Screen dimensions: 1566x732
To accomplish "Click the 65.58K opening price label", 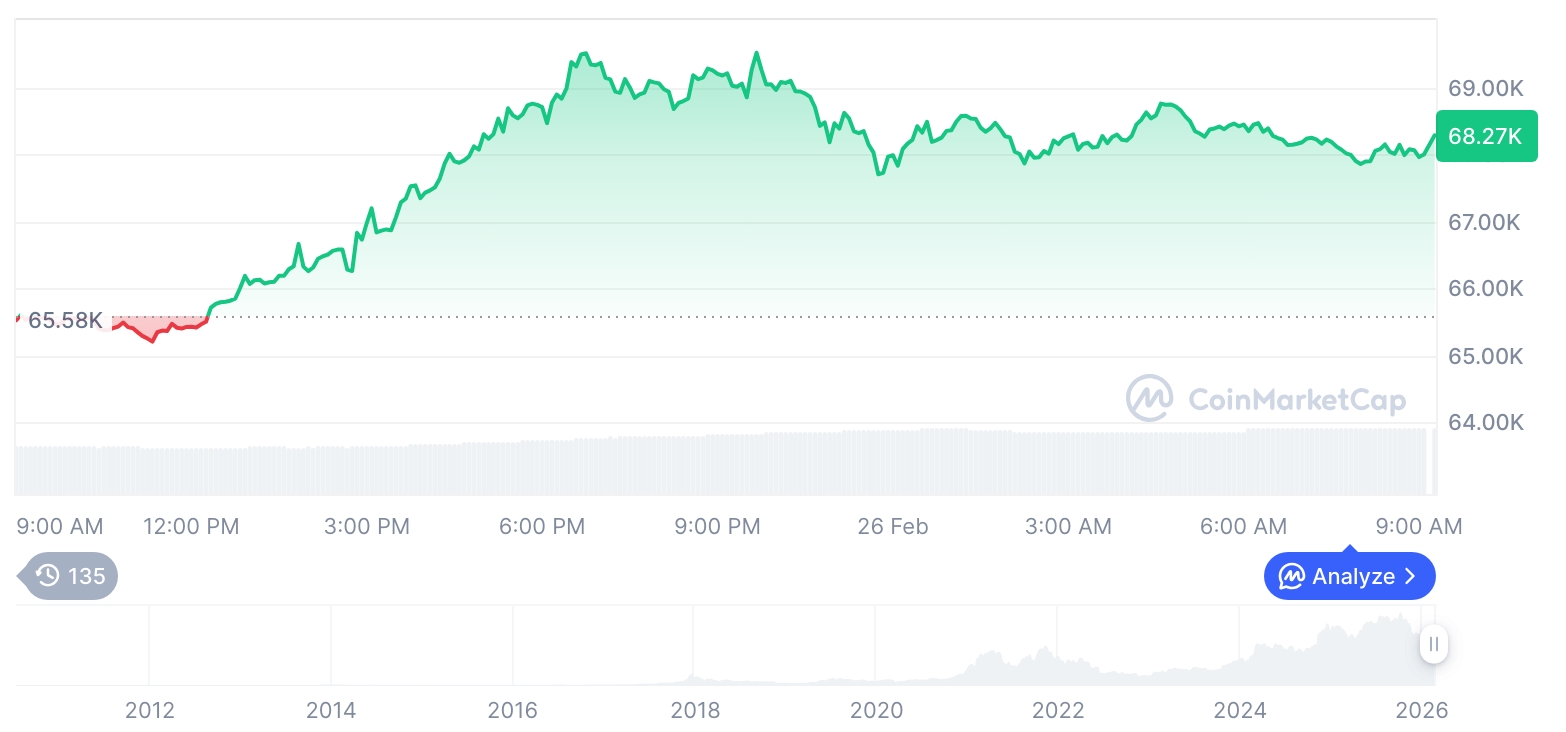I will tap(65, 321).
